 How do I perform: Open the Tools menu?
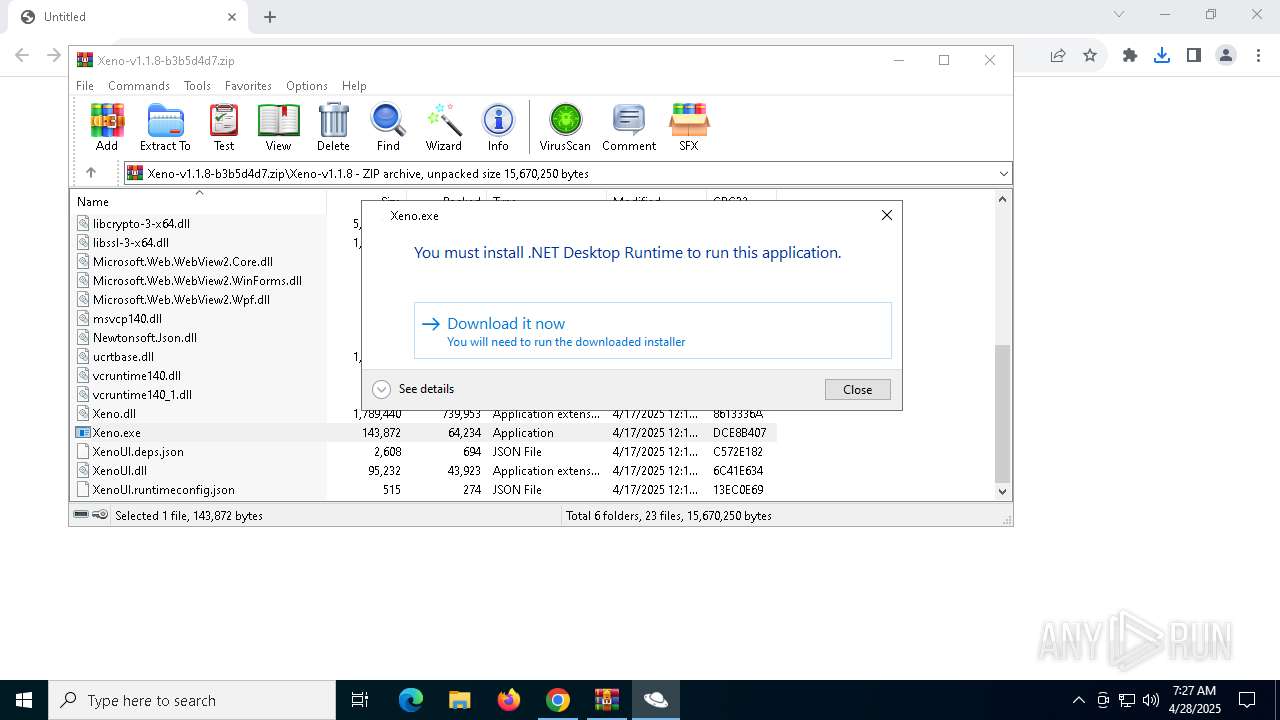(x=197, y=86)
